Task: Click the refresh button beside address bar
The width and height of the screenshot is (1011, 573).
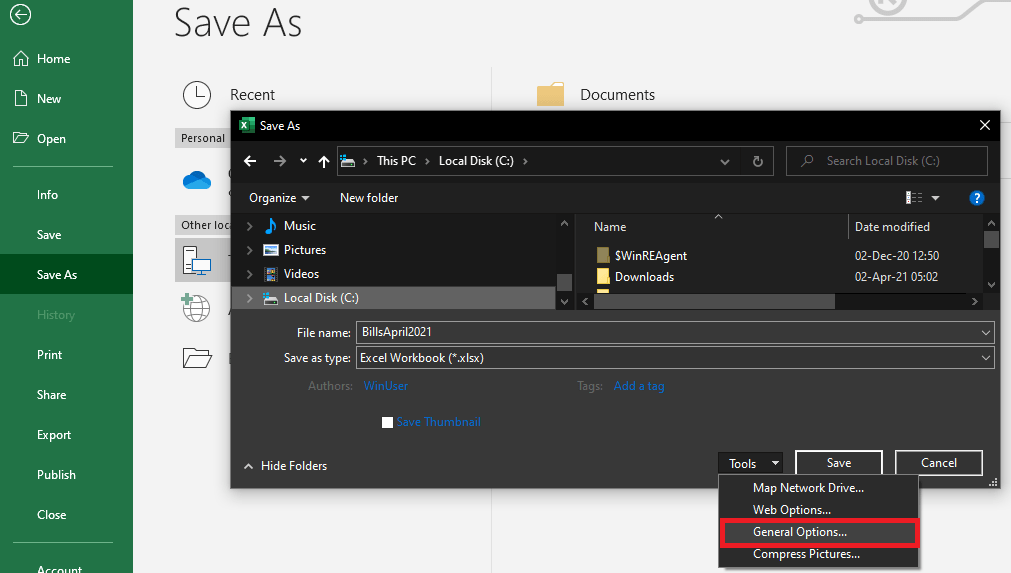Action: tap(757, 161)
